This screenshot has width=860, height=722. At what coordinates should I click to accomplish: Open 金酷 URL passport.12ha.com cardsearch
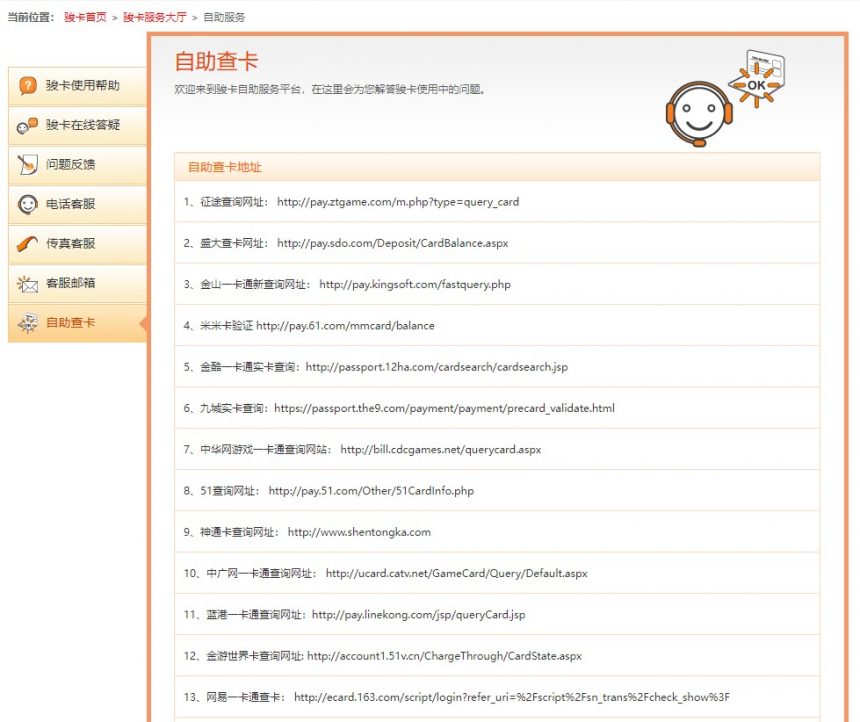click(437, 367)
